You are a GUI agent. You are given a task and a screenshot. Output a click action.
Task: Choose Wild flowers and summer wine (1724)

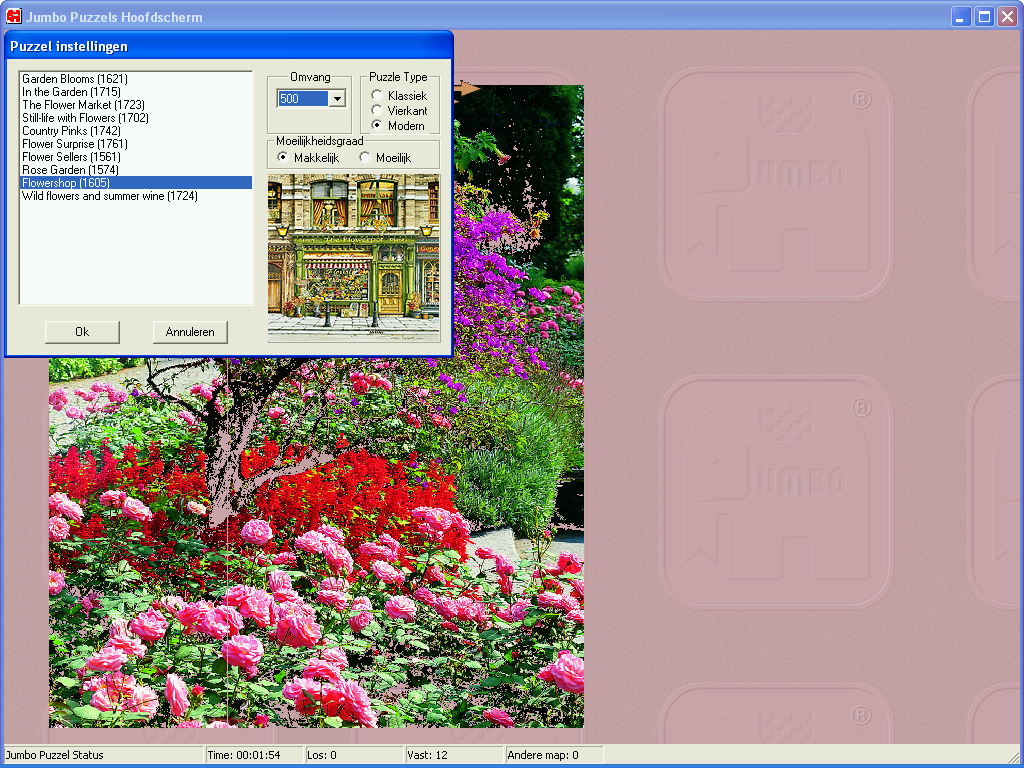(136, 196)
